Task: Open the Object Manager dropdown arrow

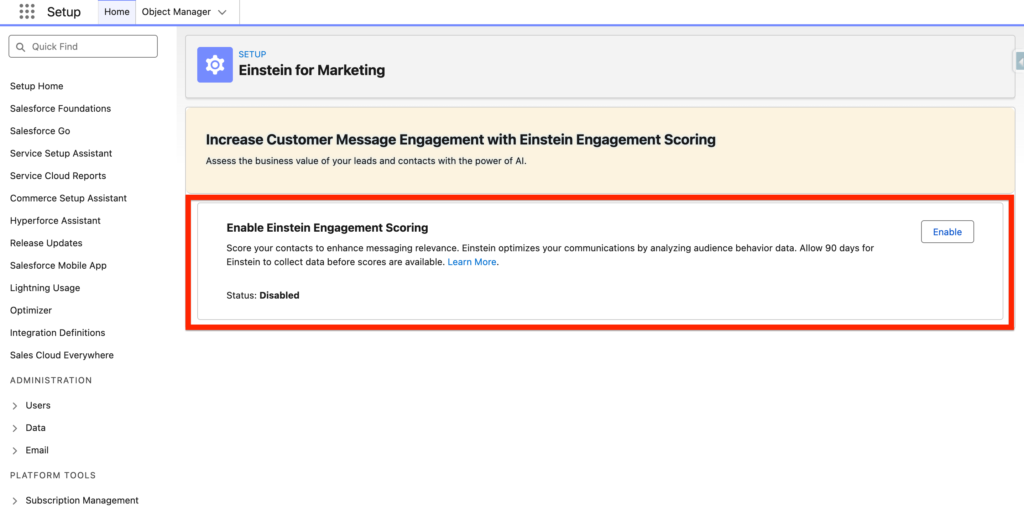Action: (222, 12)
